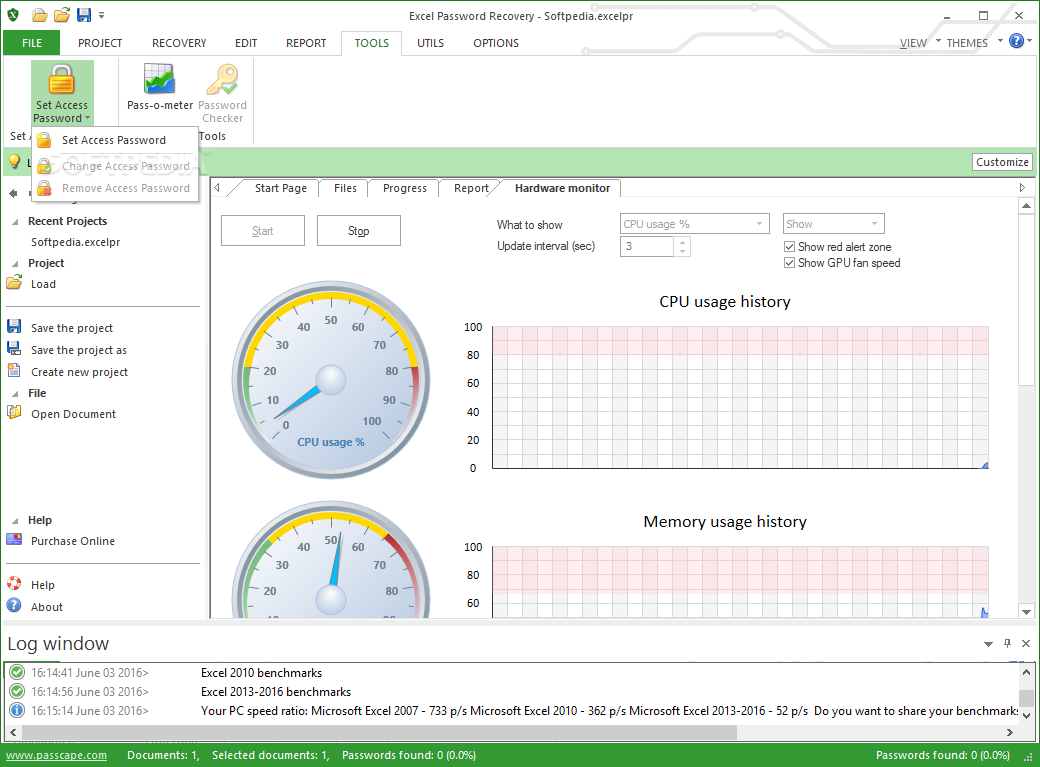Collapse the Recent Projects section

(15, 222)
